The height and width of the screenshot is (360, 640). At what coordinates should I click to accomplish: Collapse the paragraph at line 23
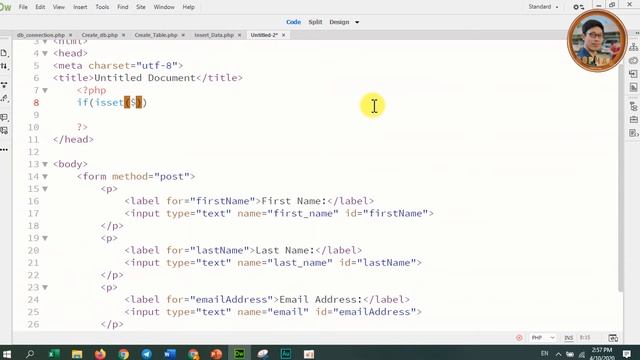click(45, 287)
